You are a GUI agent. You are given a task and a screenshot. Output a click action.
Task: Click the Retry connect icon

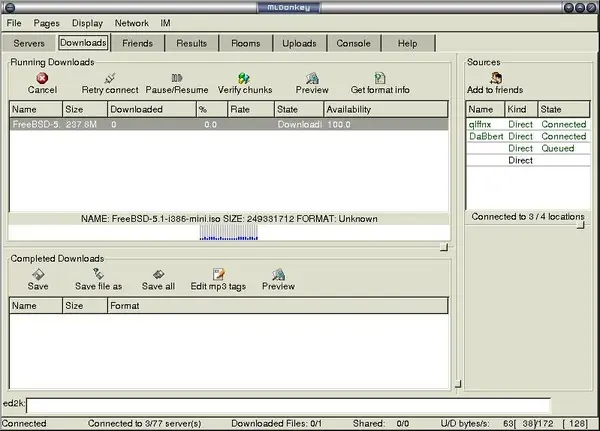coord(110,78)
